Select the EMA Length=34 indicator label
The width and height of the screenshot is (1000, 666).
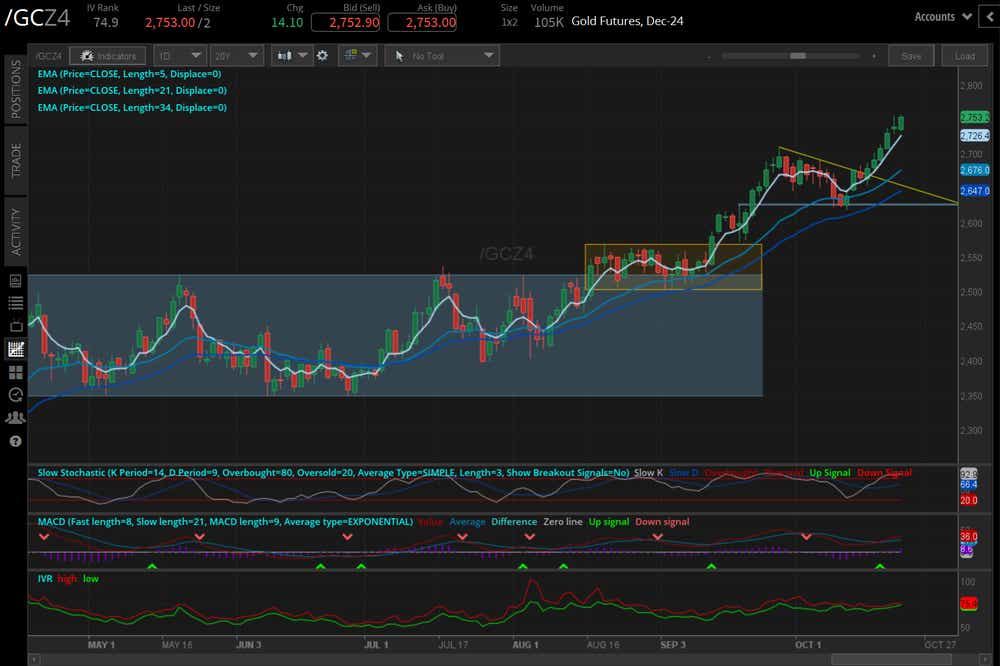(132, 108)
